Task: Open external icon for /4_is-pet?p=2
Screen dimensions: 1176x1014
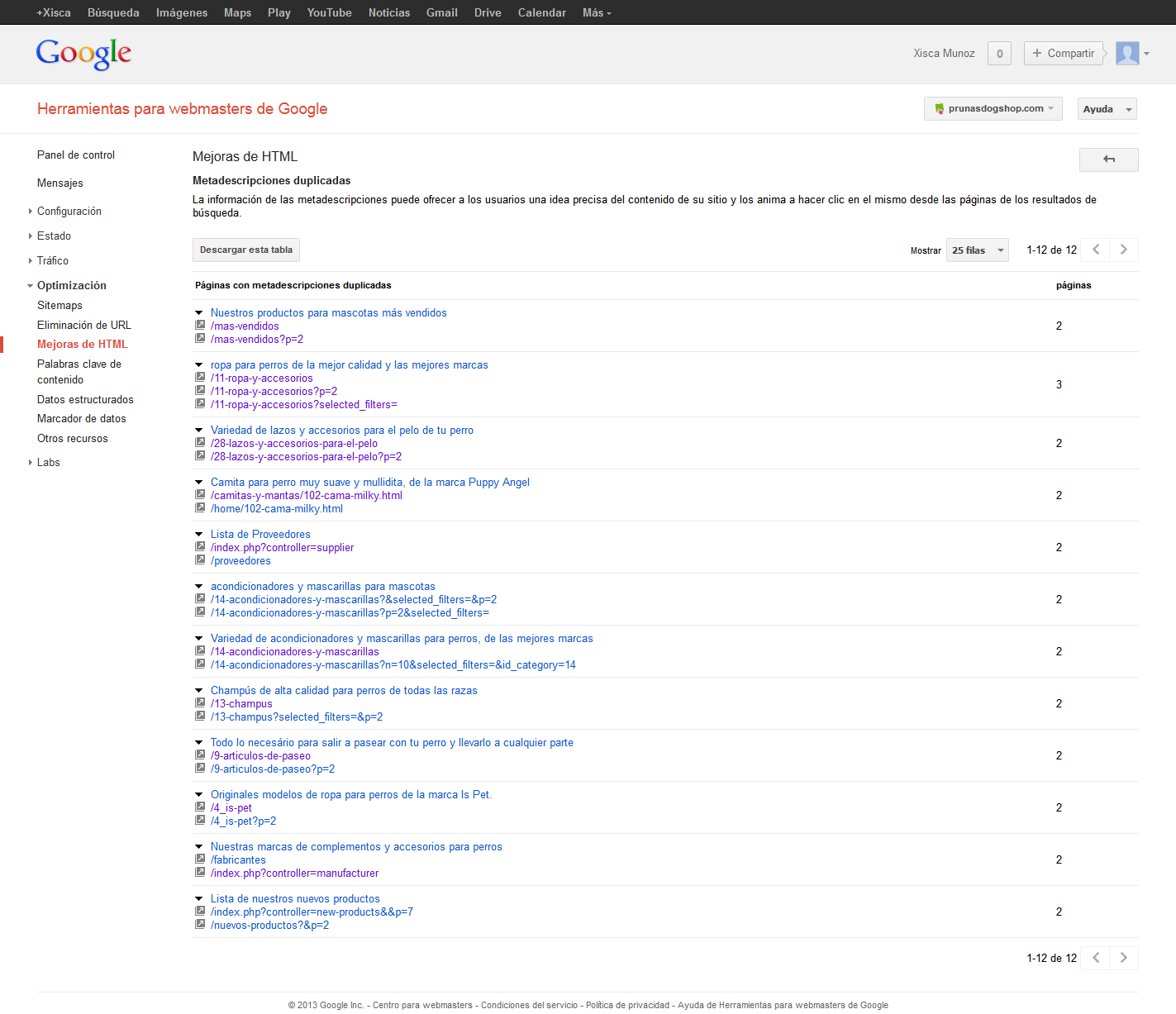Action: (x=200, y=821)
